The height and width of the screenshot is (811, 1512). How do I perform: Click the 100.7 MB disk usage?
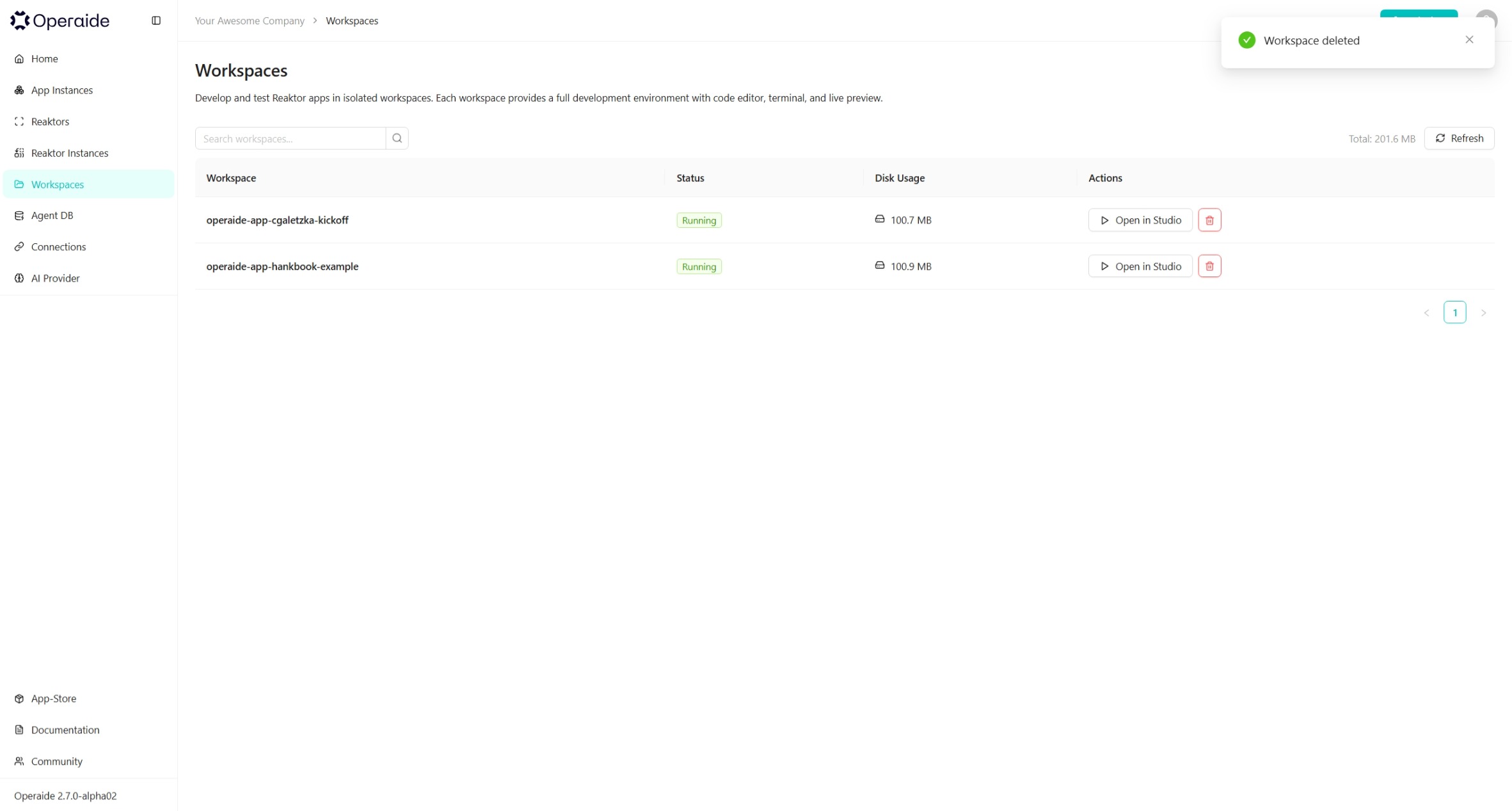(911, 220)
